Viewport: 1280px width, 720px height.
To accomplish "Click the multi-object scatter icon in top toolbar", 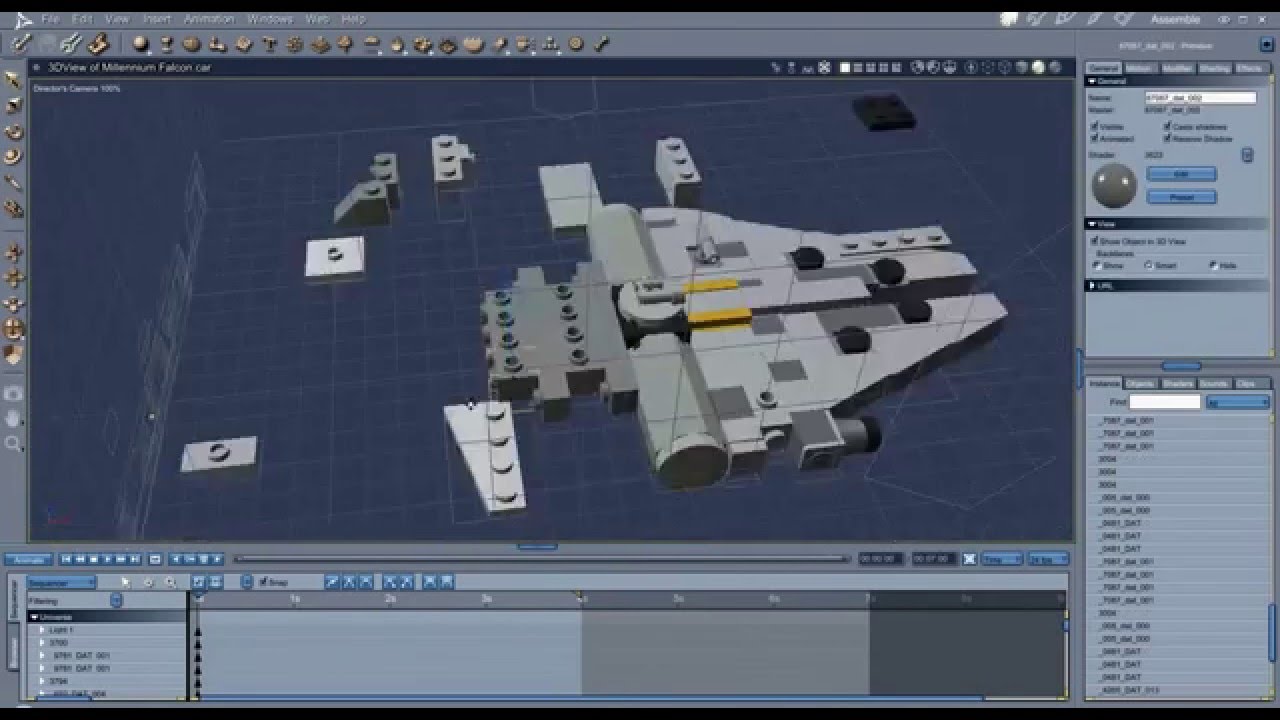I will point(423,44).
